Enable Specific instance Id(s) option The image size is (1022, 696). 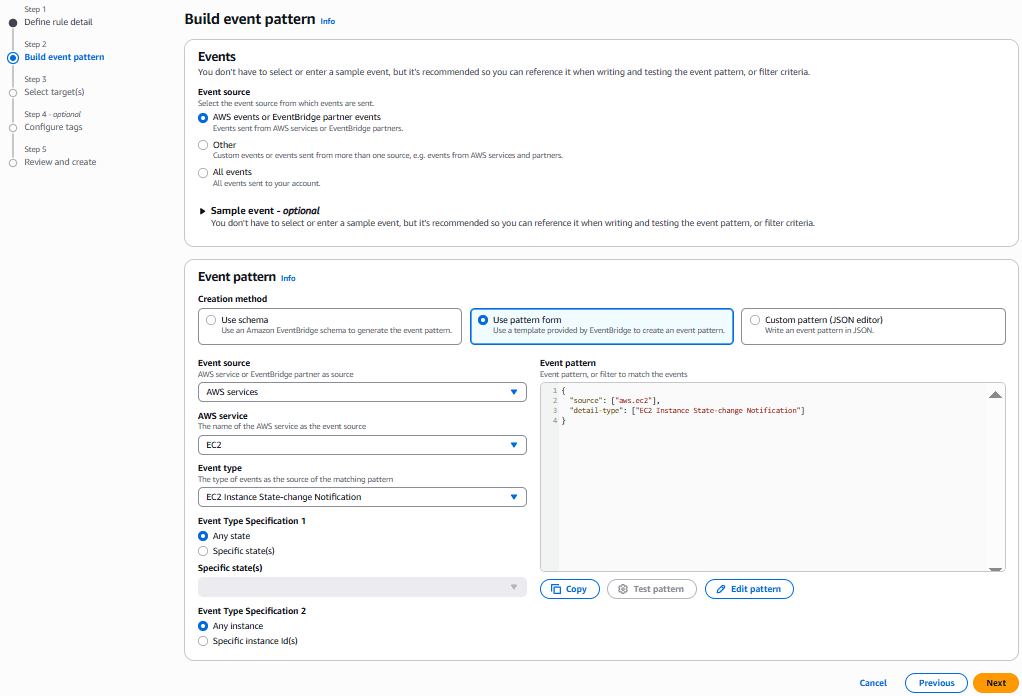[203, 640]
